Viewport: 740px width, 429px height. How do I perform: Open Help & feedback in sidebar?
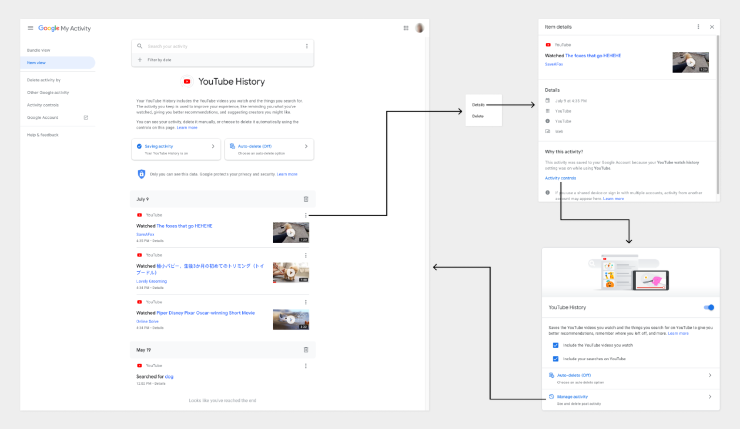[42, 135]
